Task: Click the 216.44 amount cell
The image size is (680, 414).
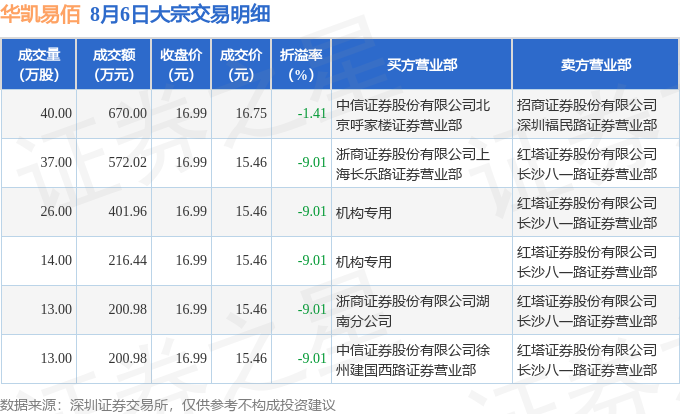Action: (x=128, y=261)
